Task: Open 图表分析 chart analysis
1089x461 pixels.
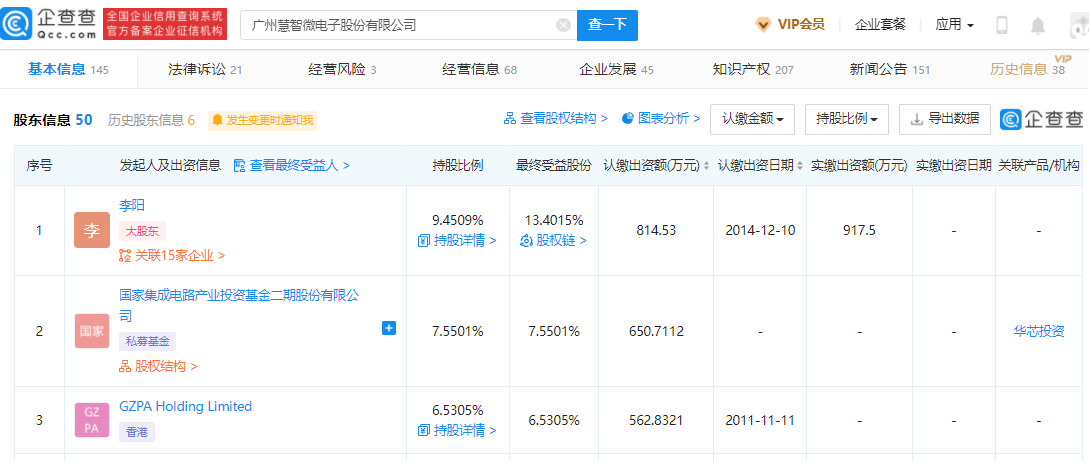Action: 660,119
